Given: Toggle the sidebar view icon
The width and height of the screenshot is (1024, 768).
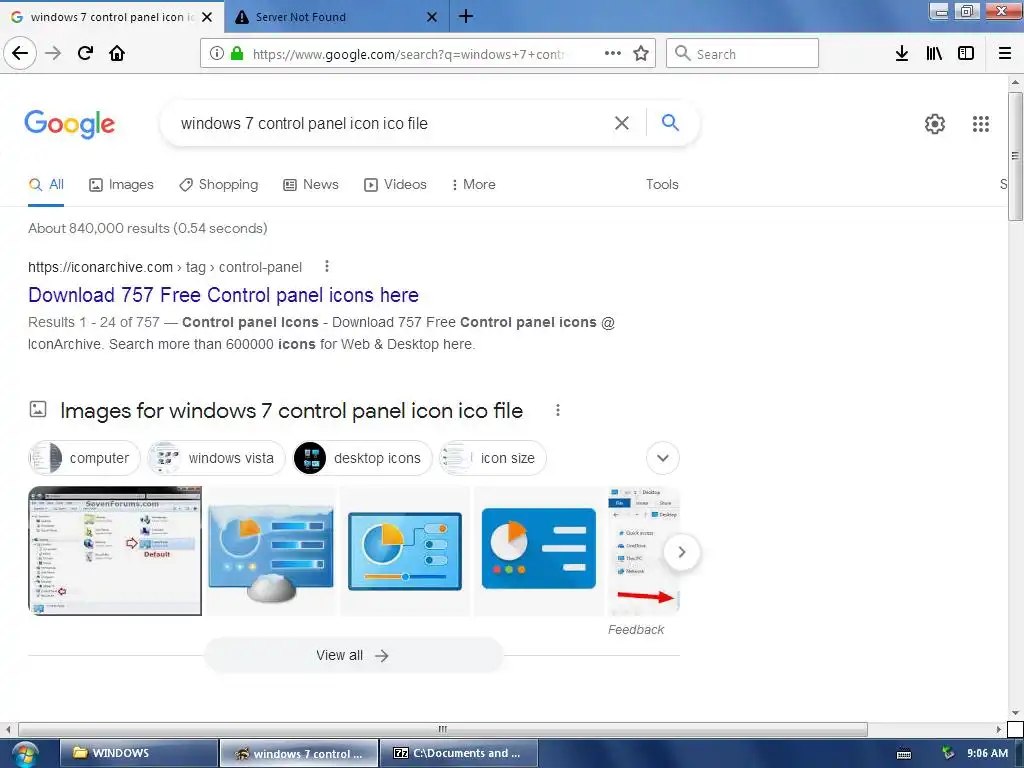Looking at the screenshot, I should click(x=966, y=54).
